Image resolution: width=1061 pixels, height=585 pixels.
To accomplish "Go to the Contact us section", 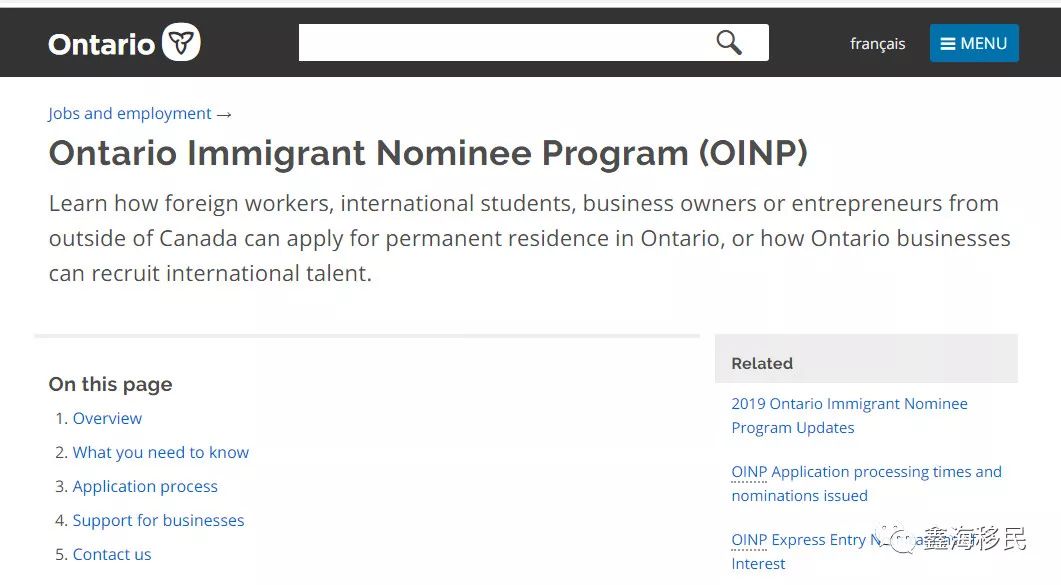I will (x=112, y=555).
